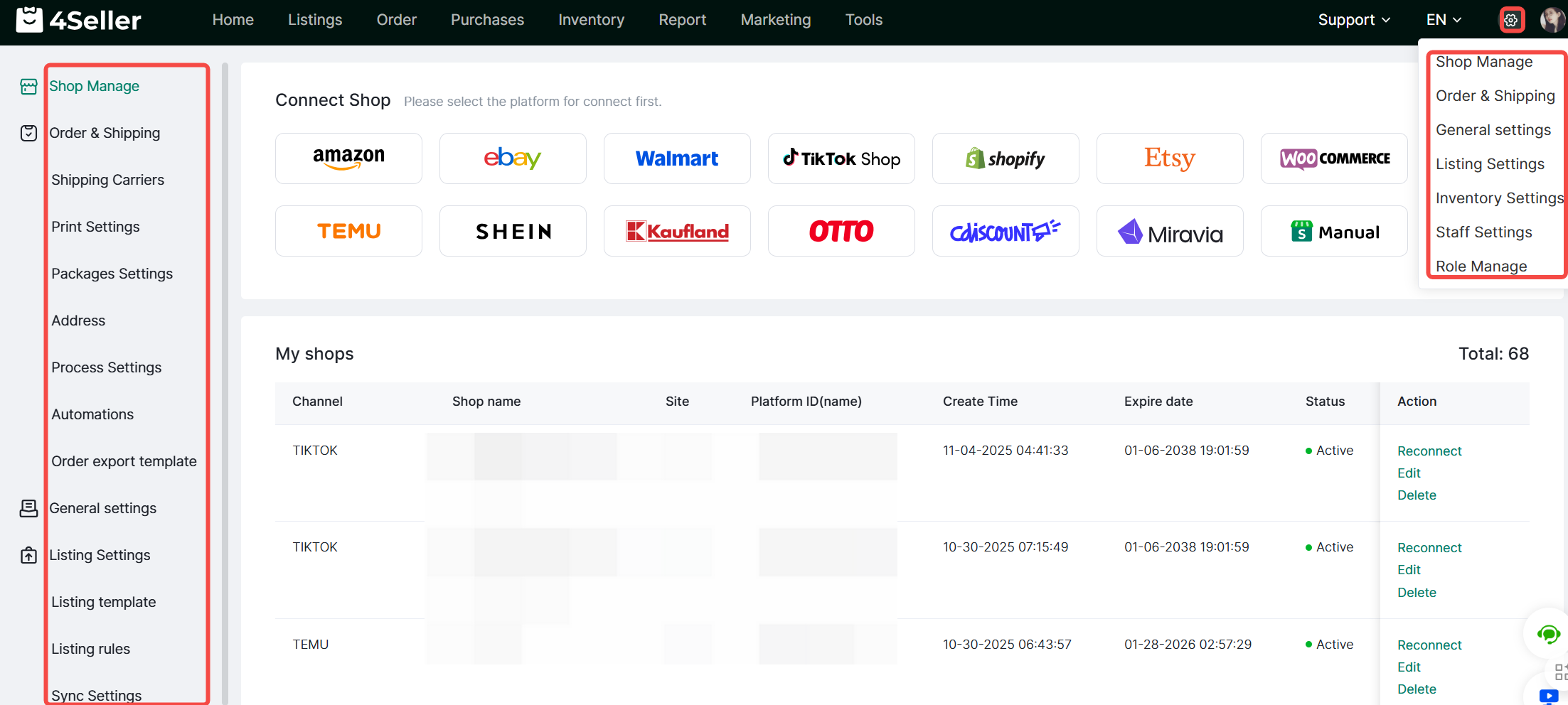
Task: Click the Etsy platform tile
Action: [x=1170, y=158]
